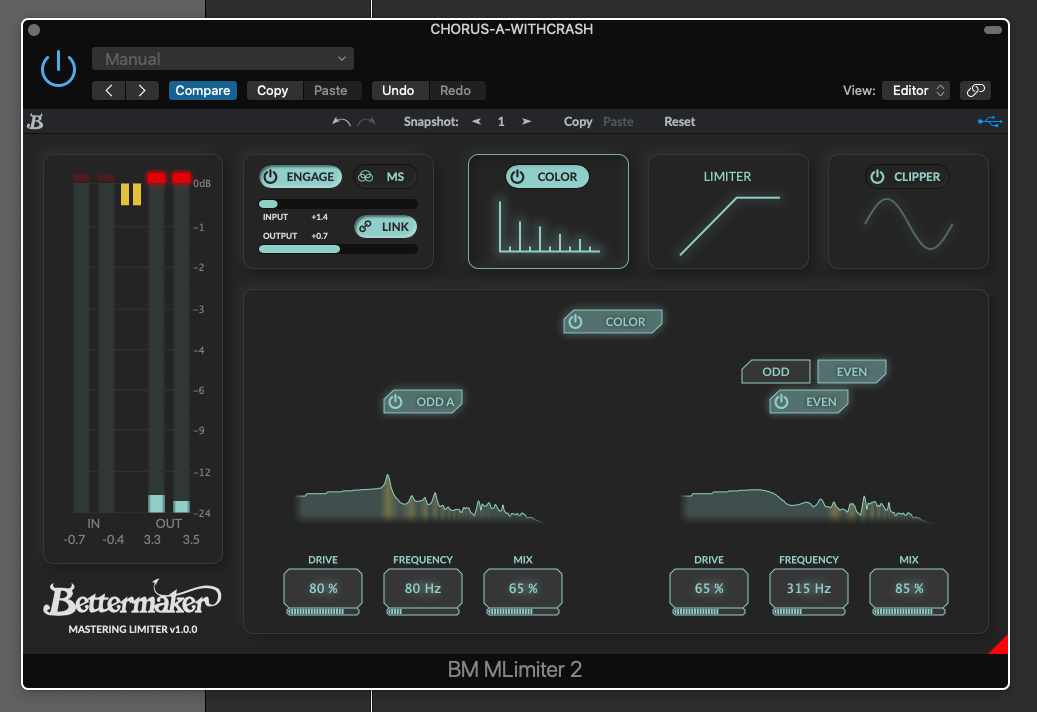The image size is (1037, 712).
Task: Click the Copy button beside Compare
Action: 272,91
